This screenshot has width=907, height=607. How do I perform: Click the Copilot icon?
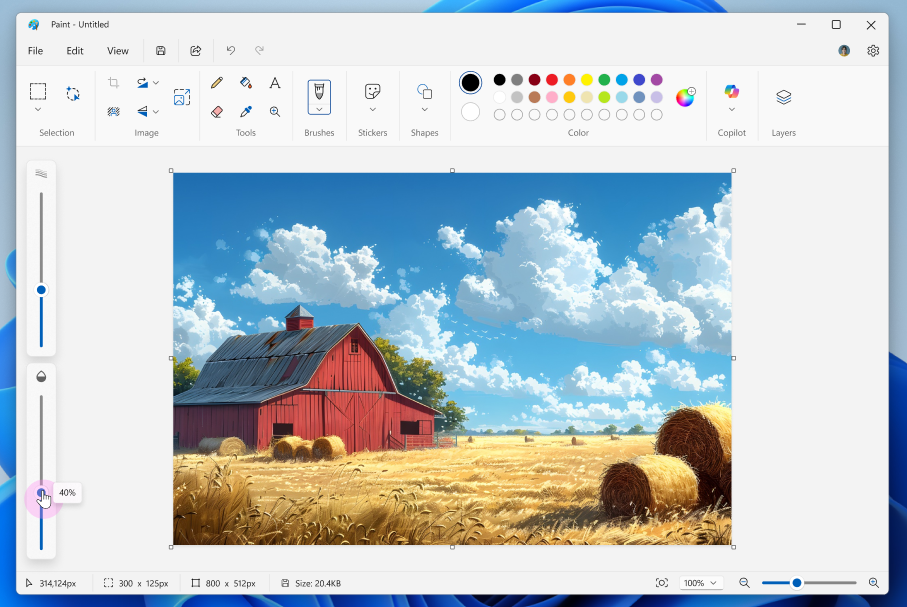(731, 90)
